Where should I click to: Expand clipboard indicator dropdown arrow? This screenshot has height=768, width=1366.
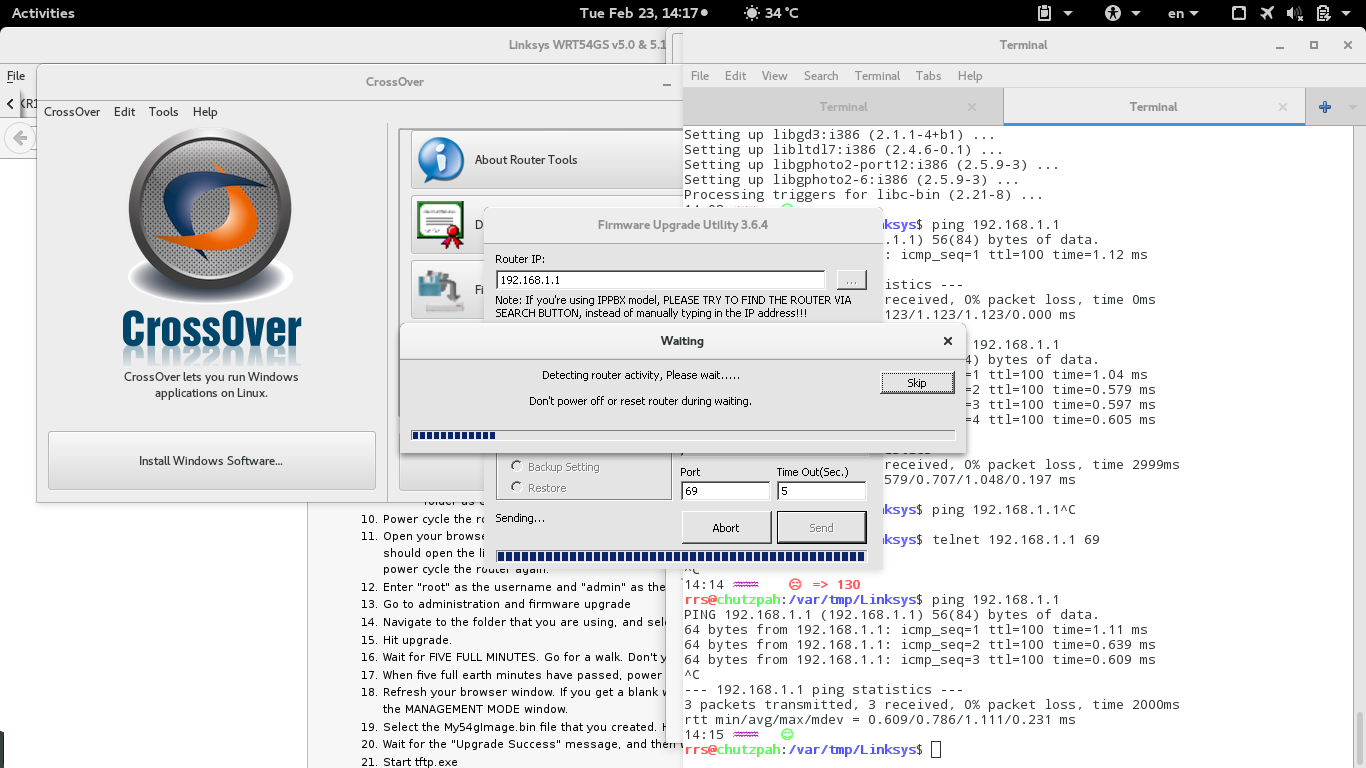1068,13
